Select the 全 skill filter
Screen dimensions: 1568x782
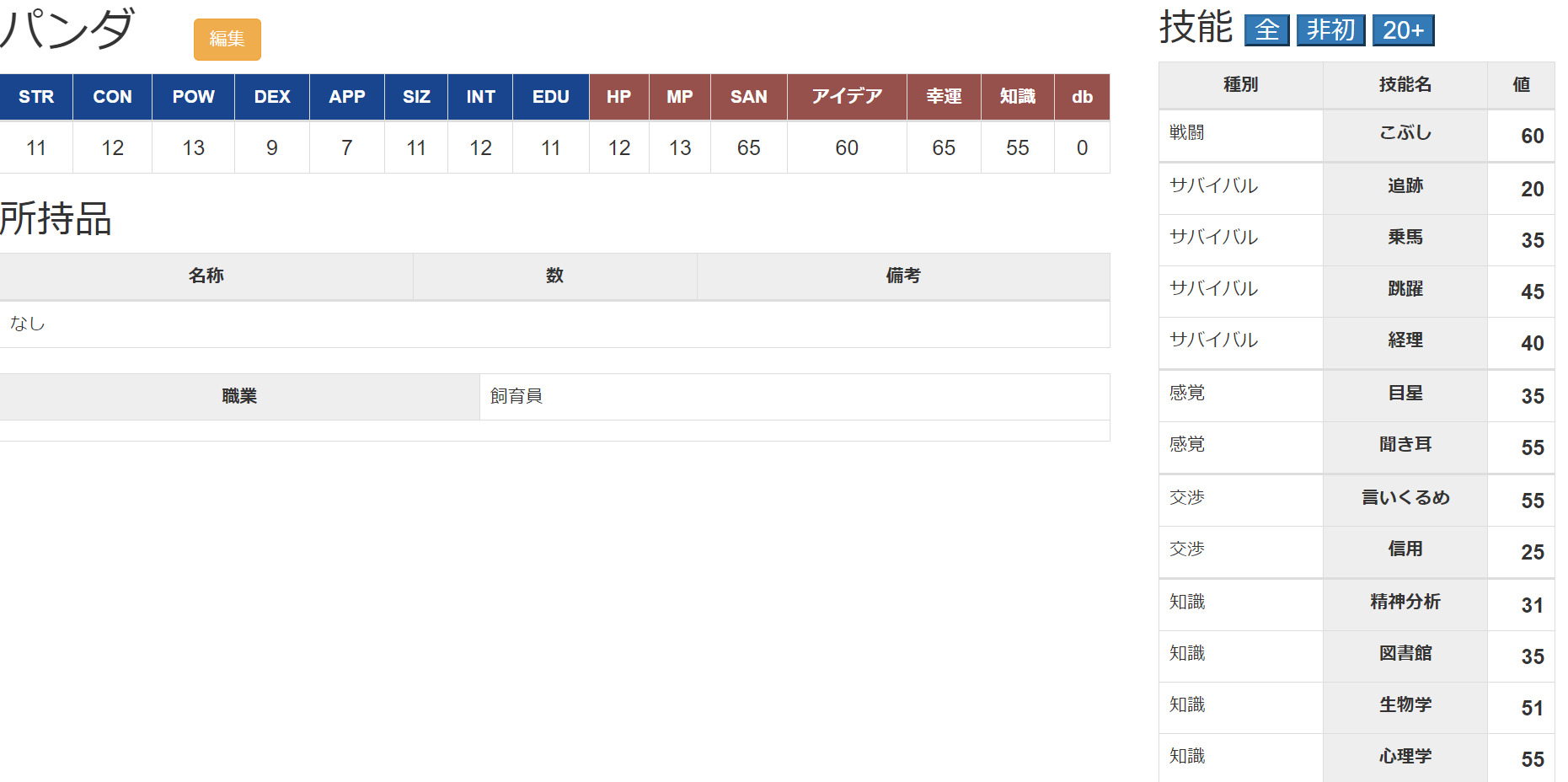(1266, 30)
